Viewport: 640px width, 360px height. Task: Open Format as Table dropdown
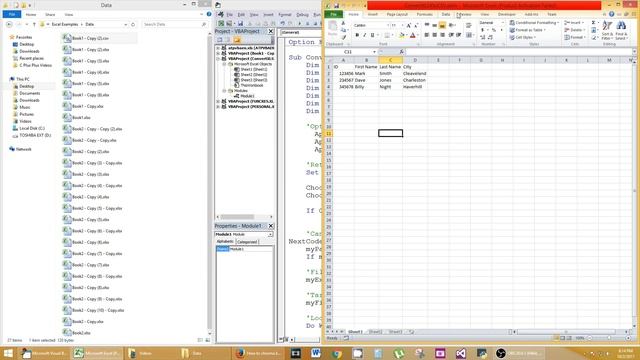527,30
